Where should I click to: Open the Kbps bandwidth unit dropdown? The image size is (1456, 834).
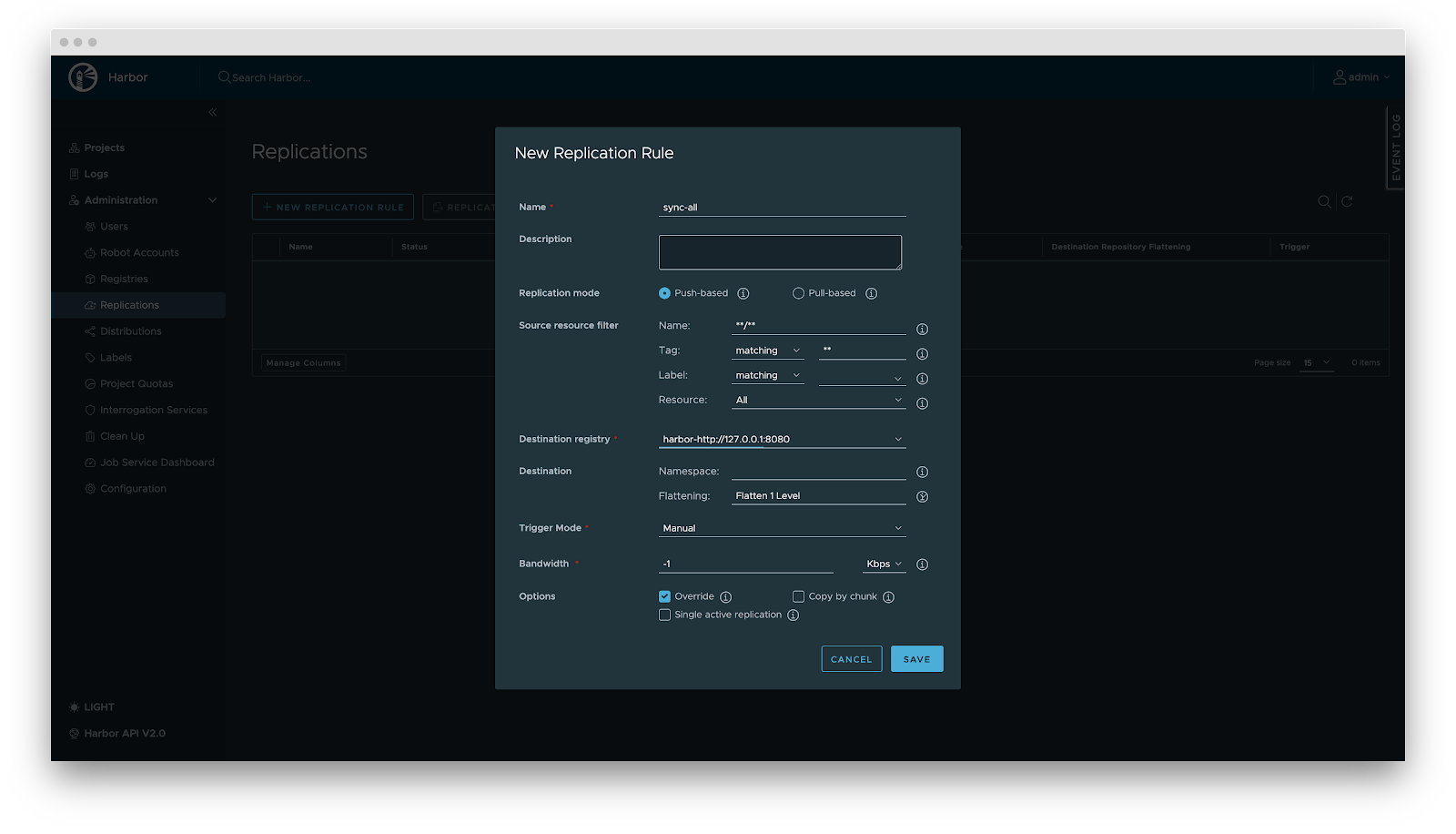coord(884,564)
